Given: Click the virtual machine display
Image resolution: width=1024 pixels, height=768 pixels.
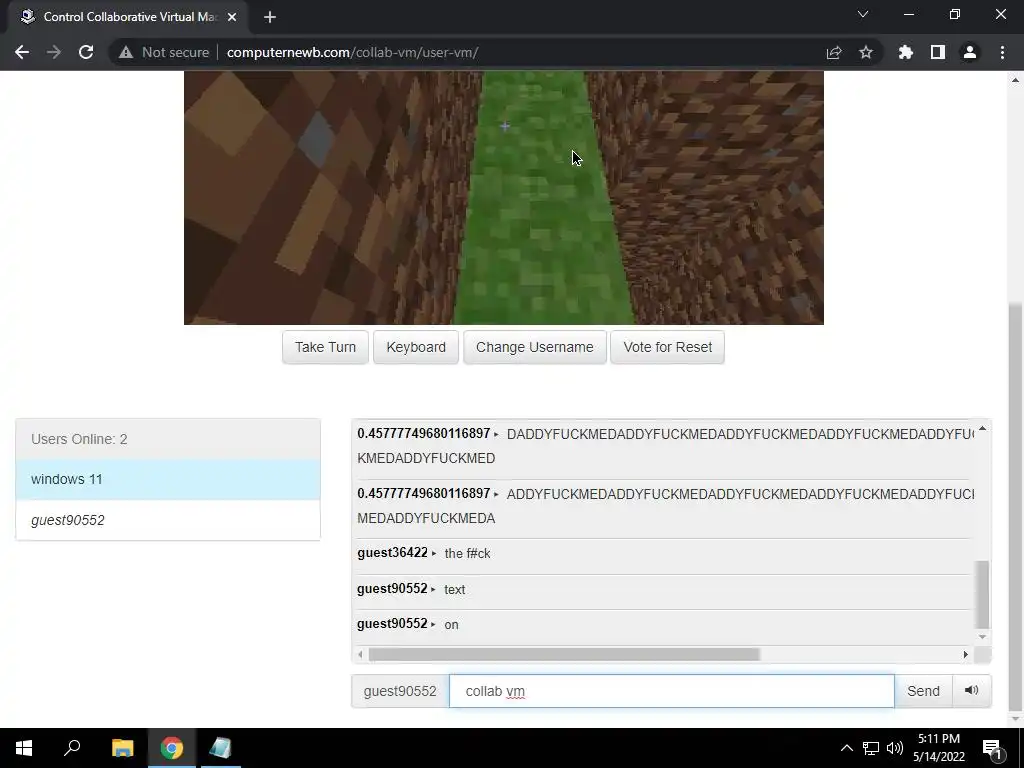Looking at the screenshot, I should [504, 197].
